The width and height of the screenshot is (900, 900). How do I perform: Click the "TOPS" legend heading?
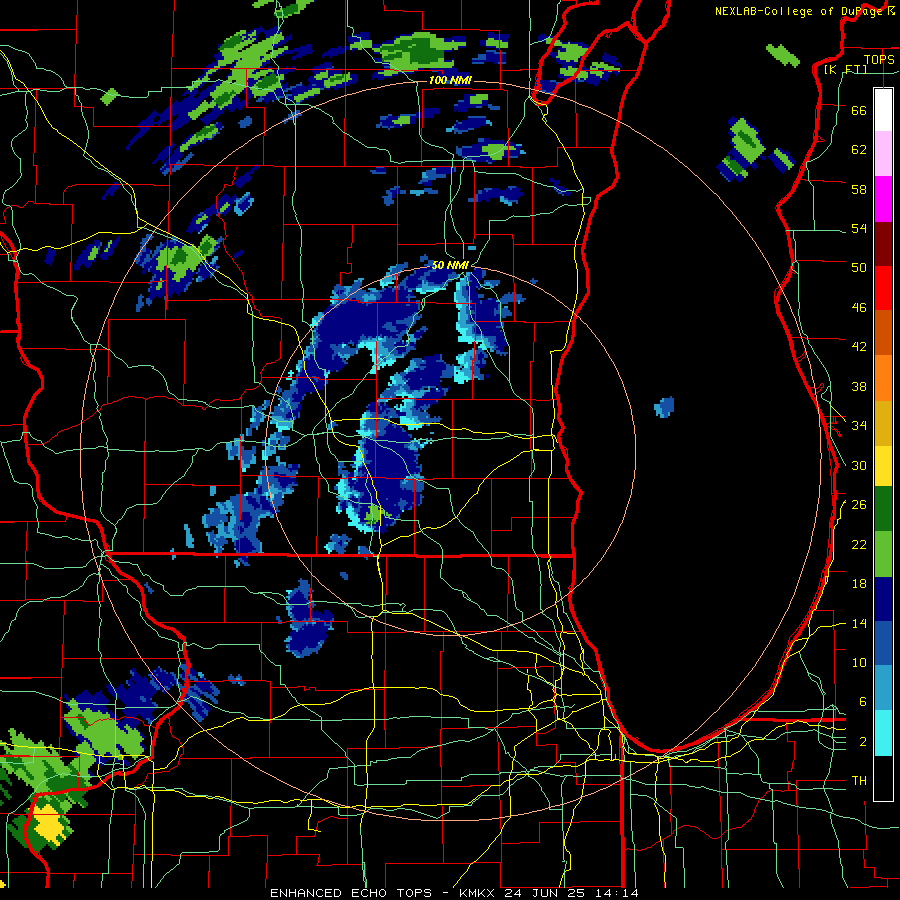(x=879, y=59)
